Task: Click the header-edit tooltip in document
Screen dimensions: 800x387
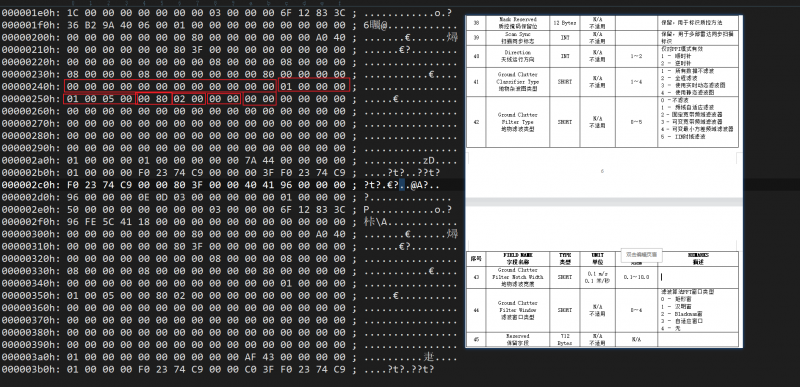Action: (x=641, y=255)
